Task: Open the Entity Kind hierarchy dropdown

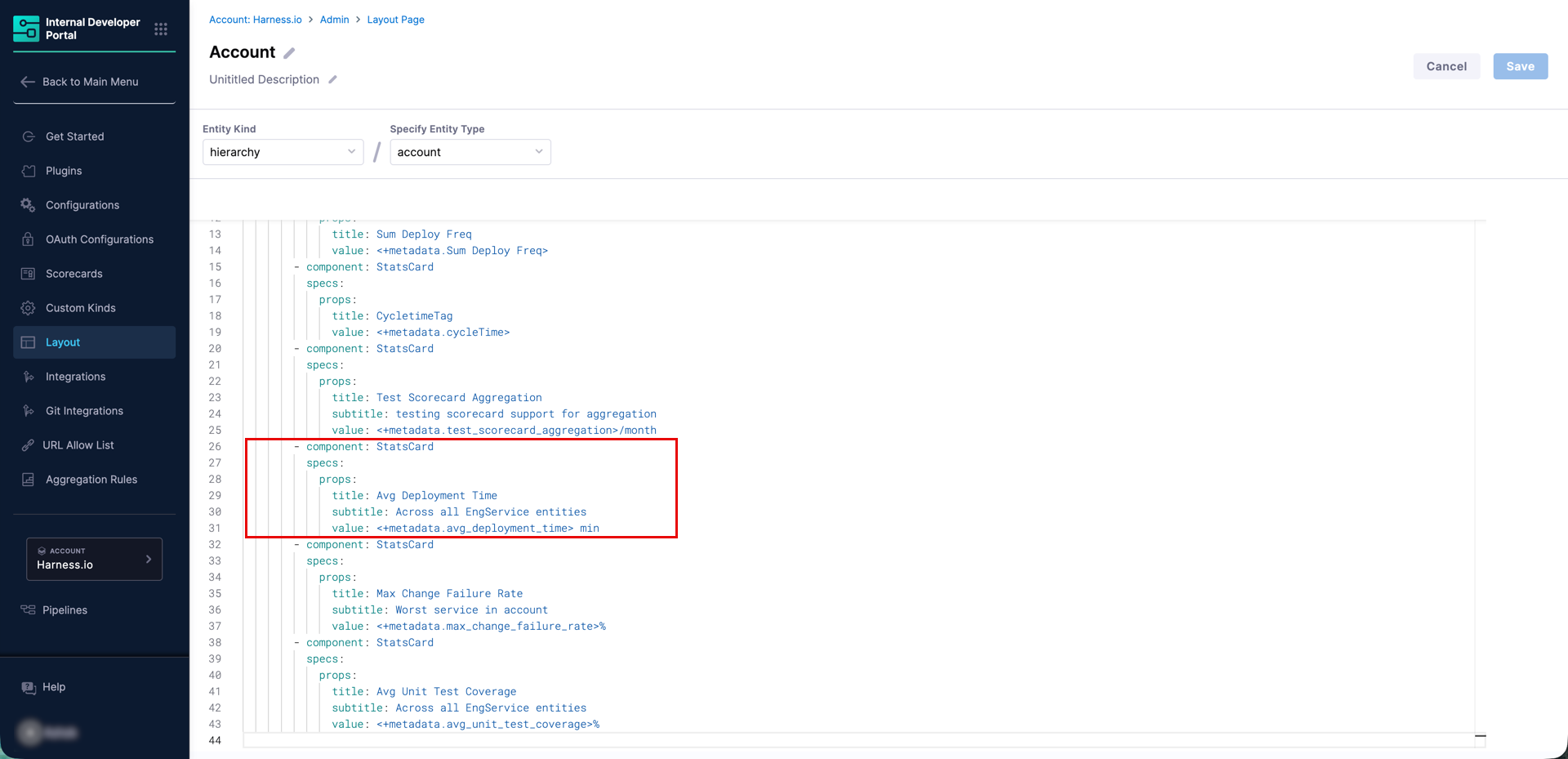Action: point(283,152)
